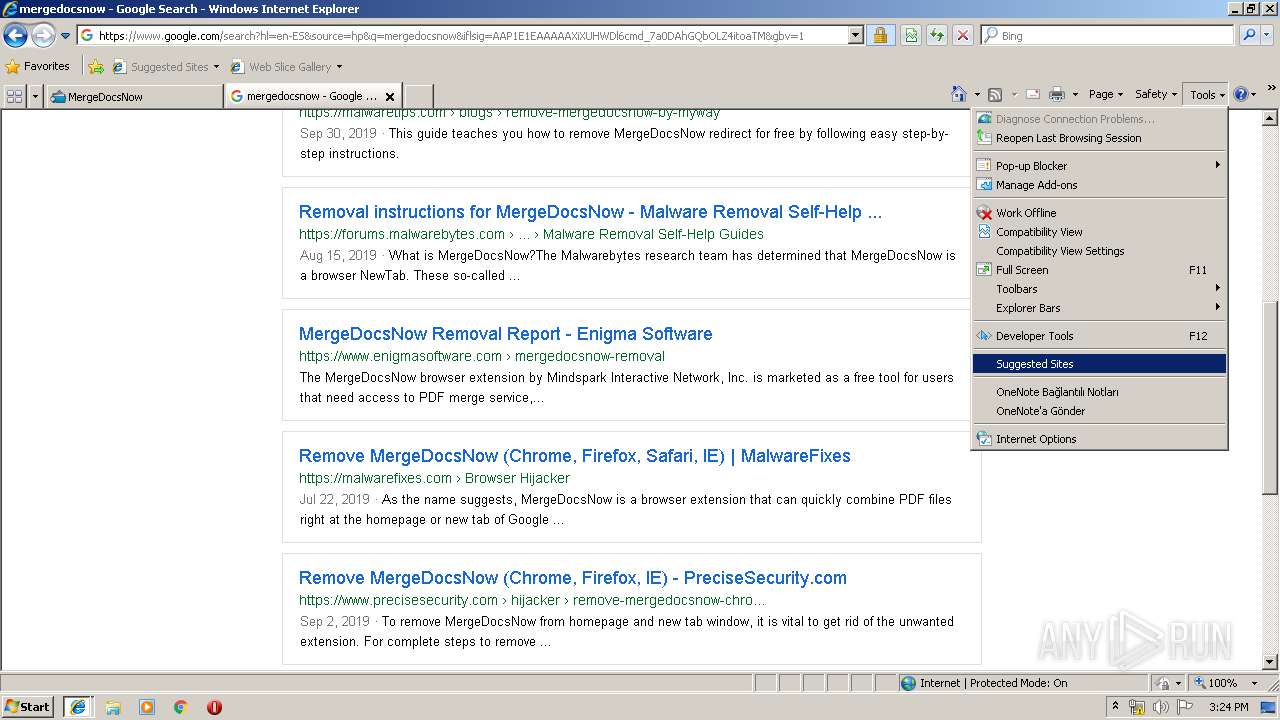Toggle Suggested Sites menu item
The height and width of the screenshot is (720, 1280).
(x=1099, y=364)
